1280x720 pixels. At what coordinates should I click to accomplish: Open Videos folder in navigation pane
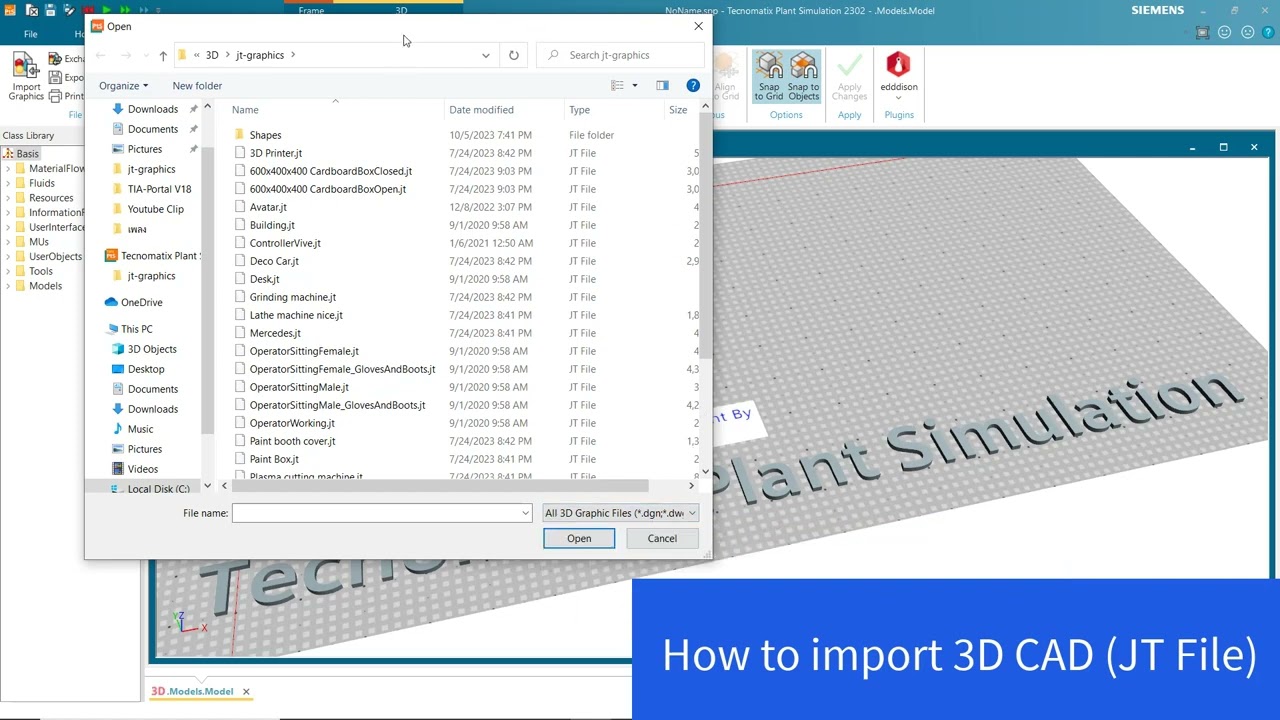pos(142,469)
